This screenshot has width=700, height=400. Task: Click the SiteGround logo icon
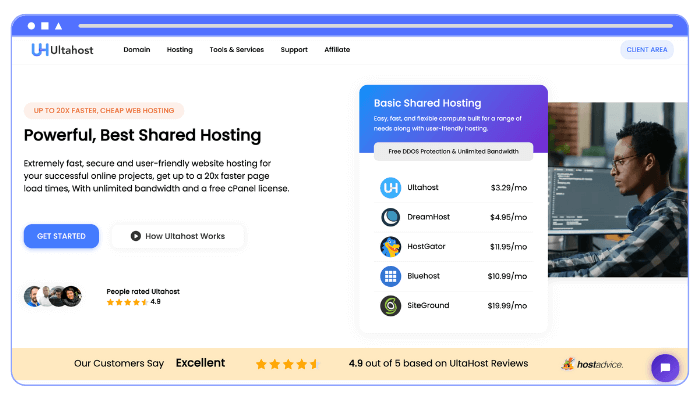click(390, 306)
